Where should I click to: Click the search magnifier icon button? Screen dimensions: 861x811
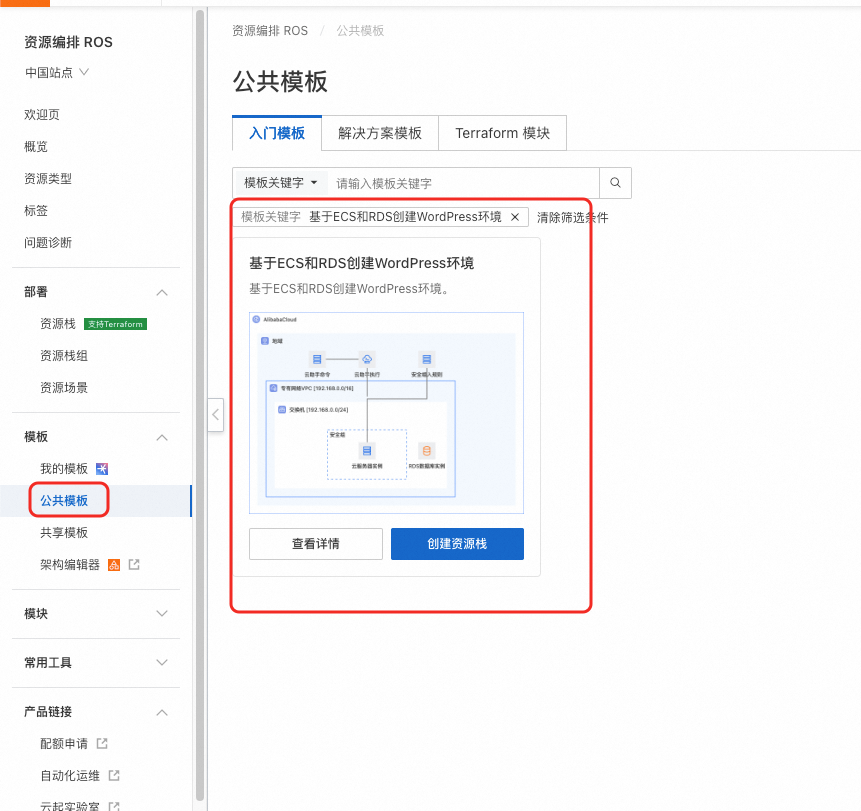(615, 183)
